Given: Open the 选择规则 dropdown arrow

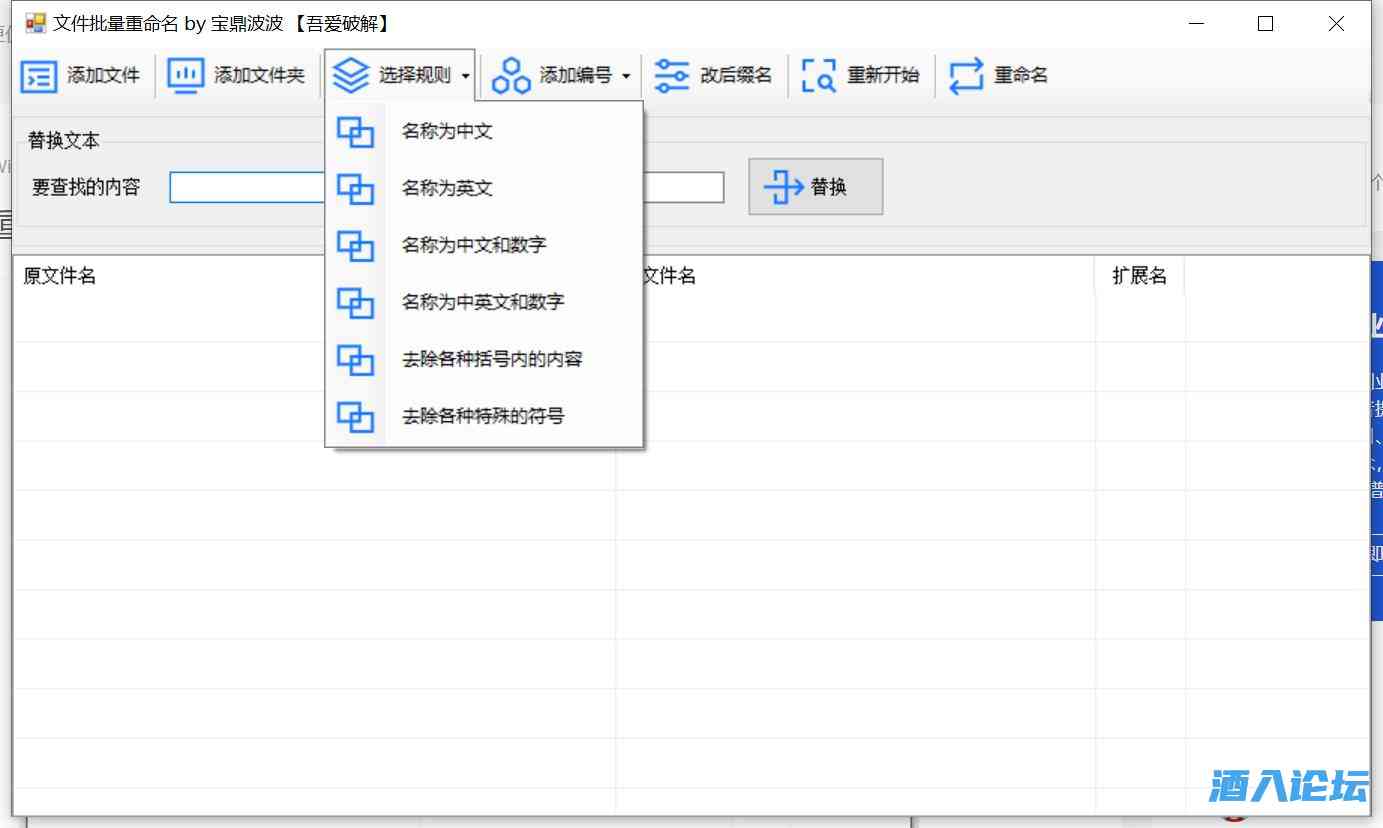Looking at the screenshot, I should click(466, 77).
